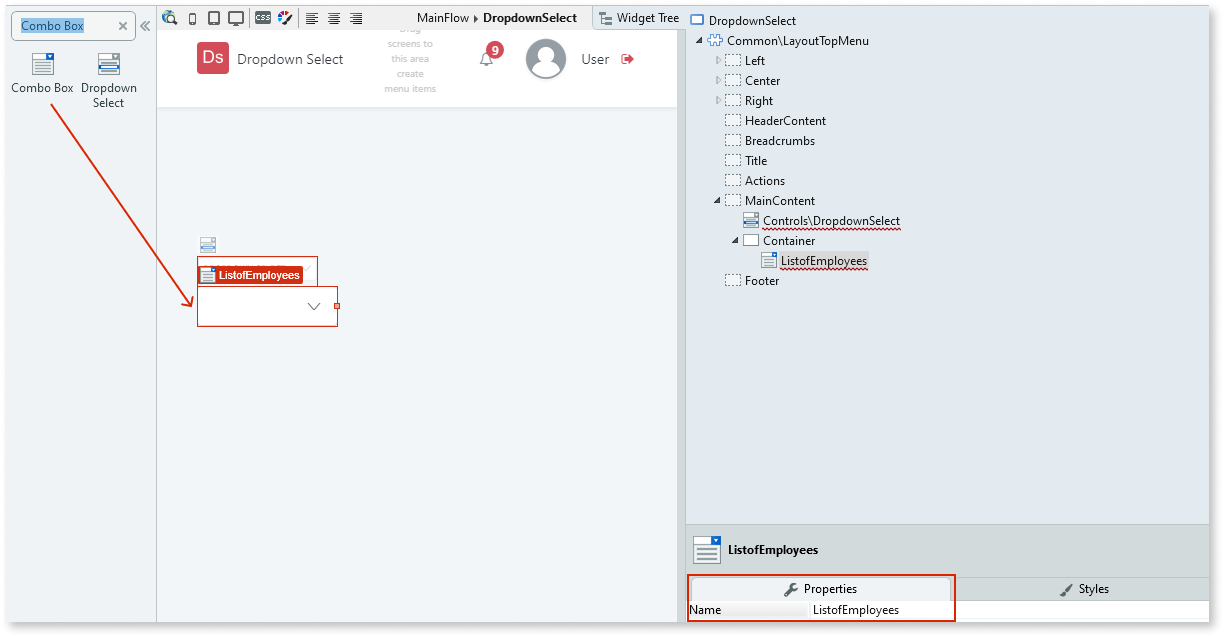Screen dimensions: 1224x637
Task: Click the notification bell with badge 9
Action: (487, 58)
